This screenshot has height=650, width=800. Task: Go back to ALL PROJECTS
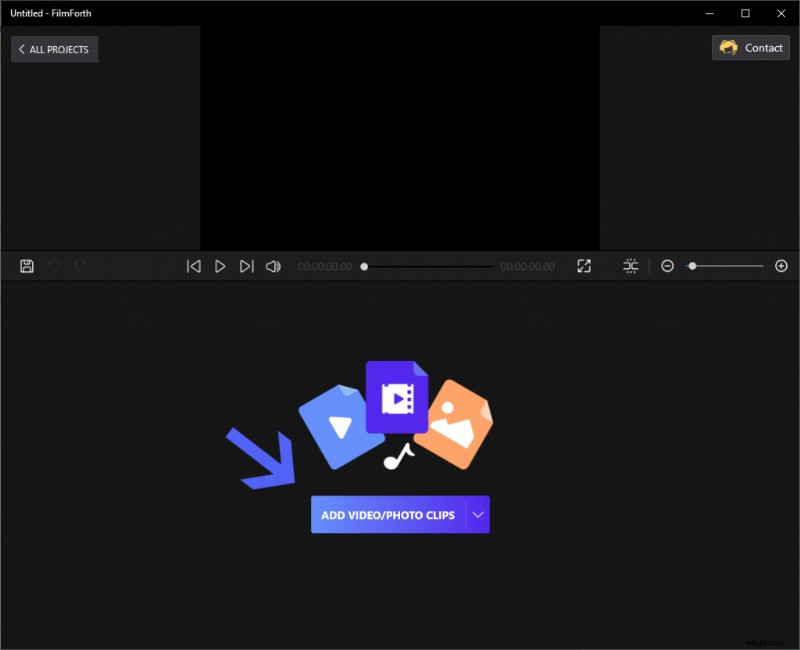(54, 49)
